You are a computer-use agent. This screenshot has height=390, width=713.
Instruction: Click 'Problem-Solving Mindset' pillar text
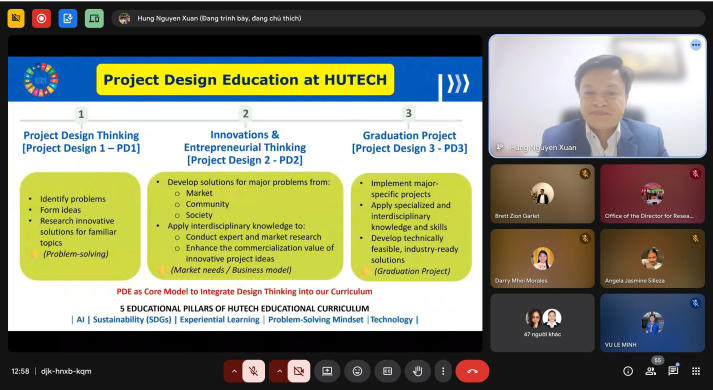coord(316,320)
